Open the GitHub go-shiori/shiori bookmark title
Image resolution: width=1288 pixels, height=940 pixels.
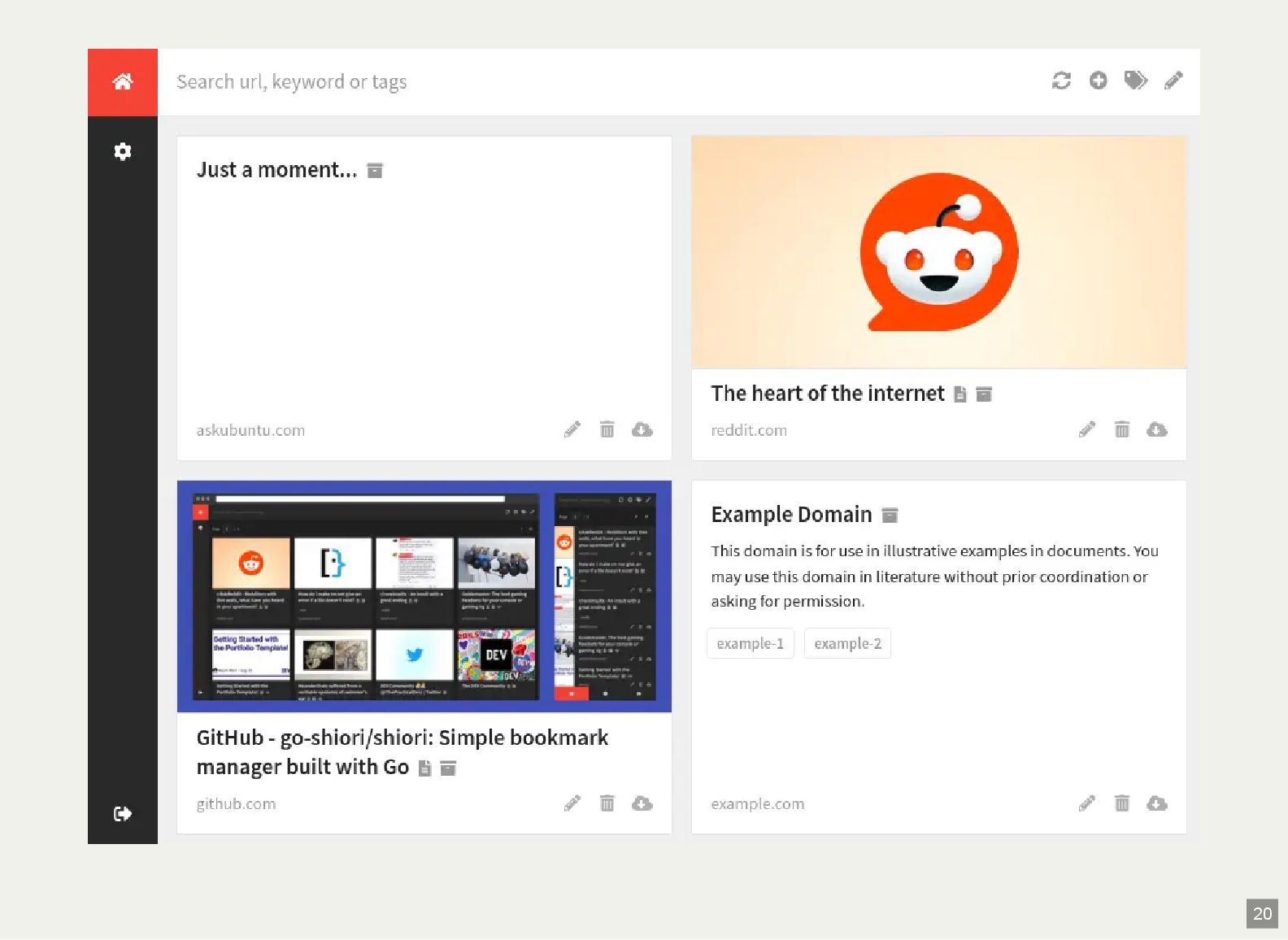point(402,752)
